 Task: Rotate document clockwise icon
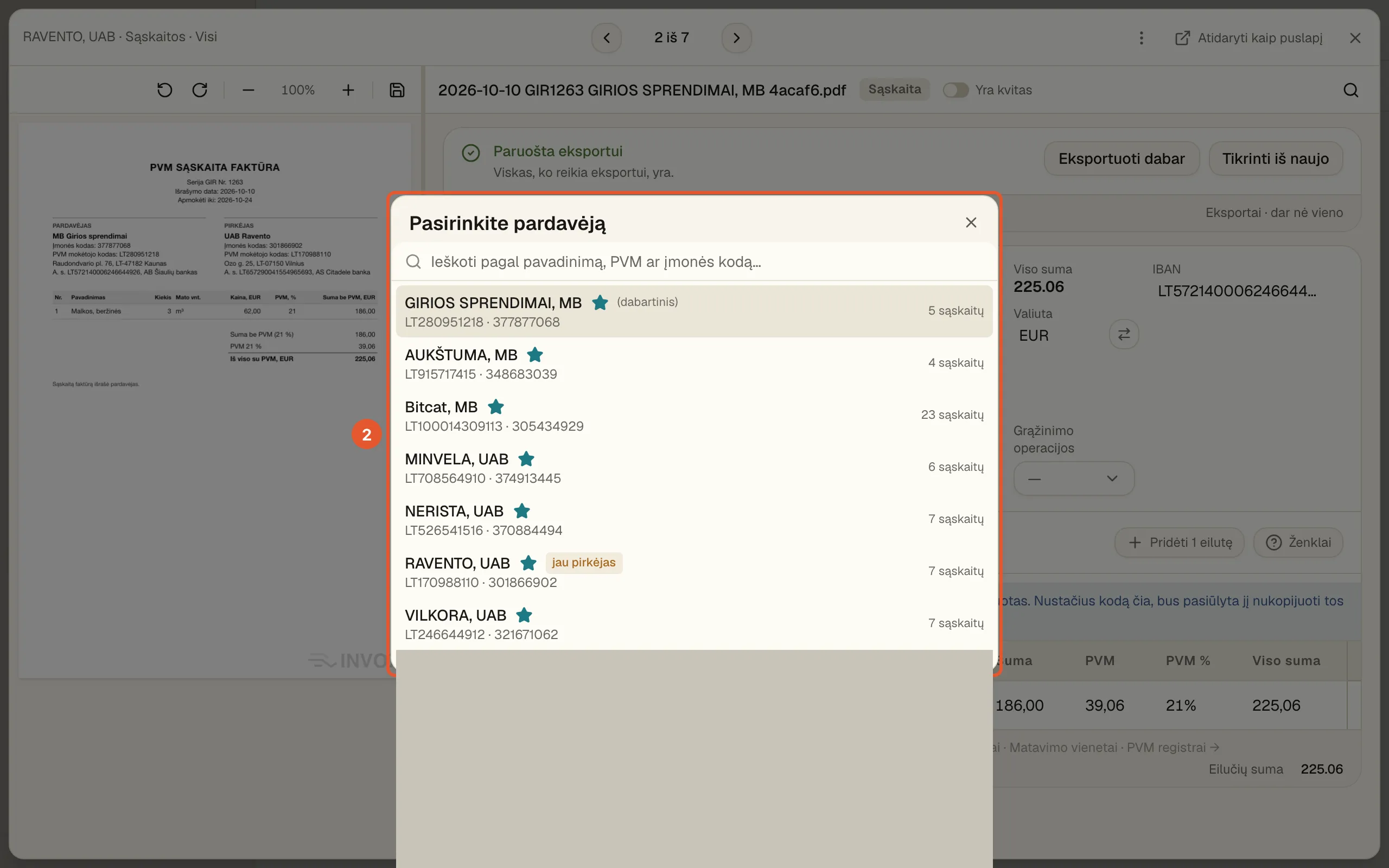[x=200, y=90]
